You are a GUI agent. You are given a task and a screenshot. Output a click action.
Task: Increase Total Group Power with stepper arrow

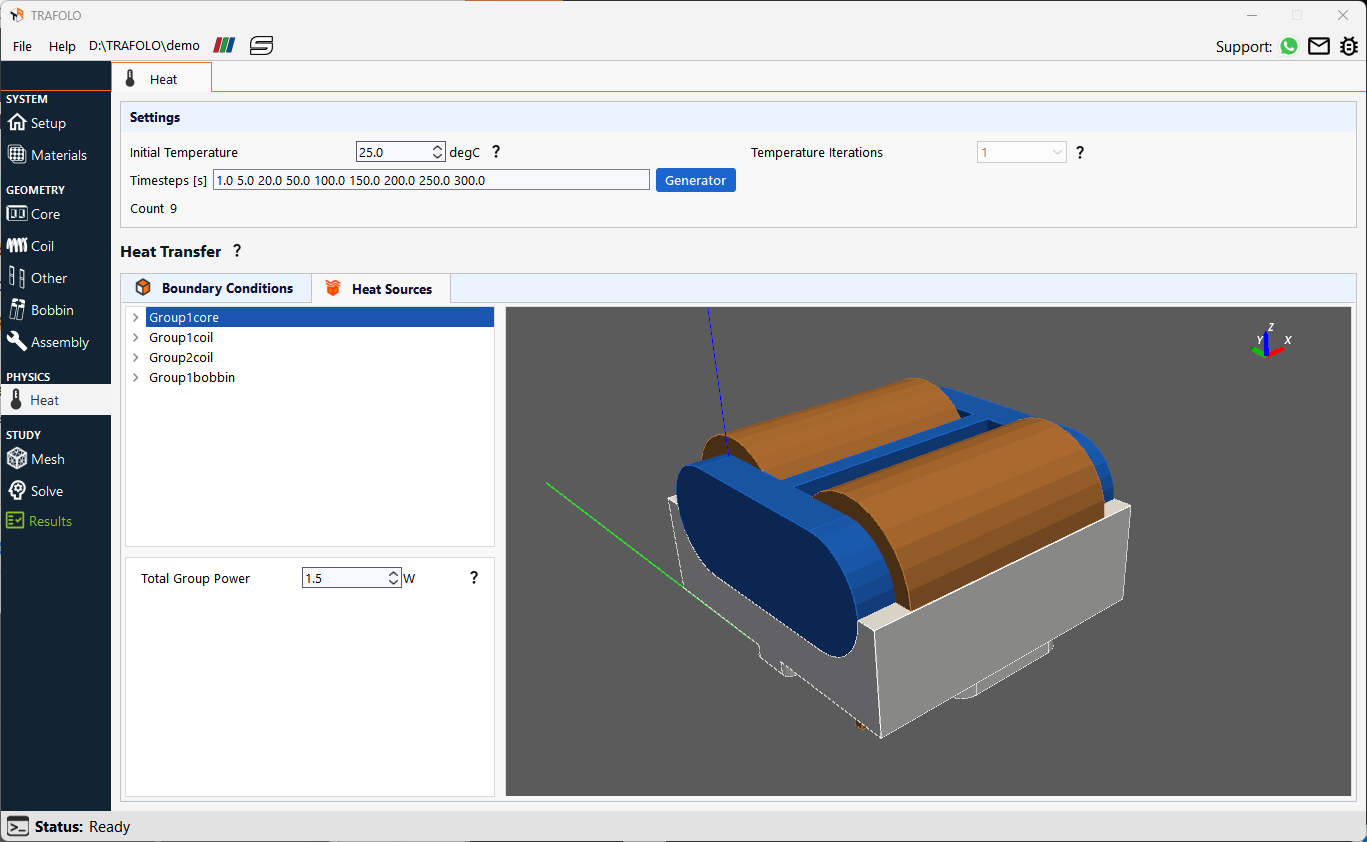point(391,572)
